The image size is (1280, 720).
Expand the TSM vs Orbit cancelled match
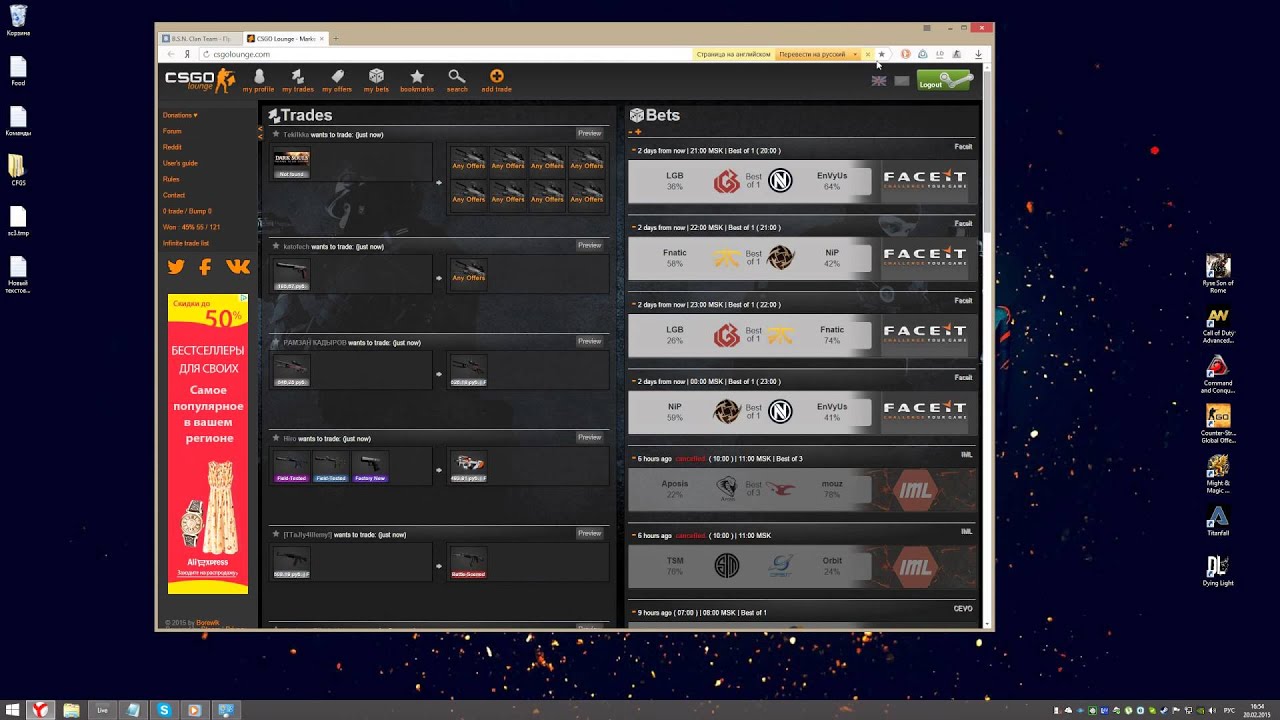633,536
